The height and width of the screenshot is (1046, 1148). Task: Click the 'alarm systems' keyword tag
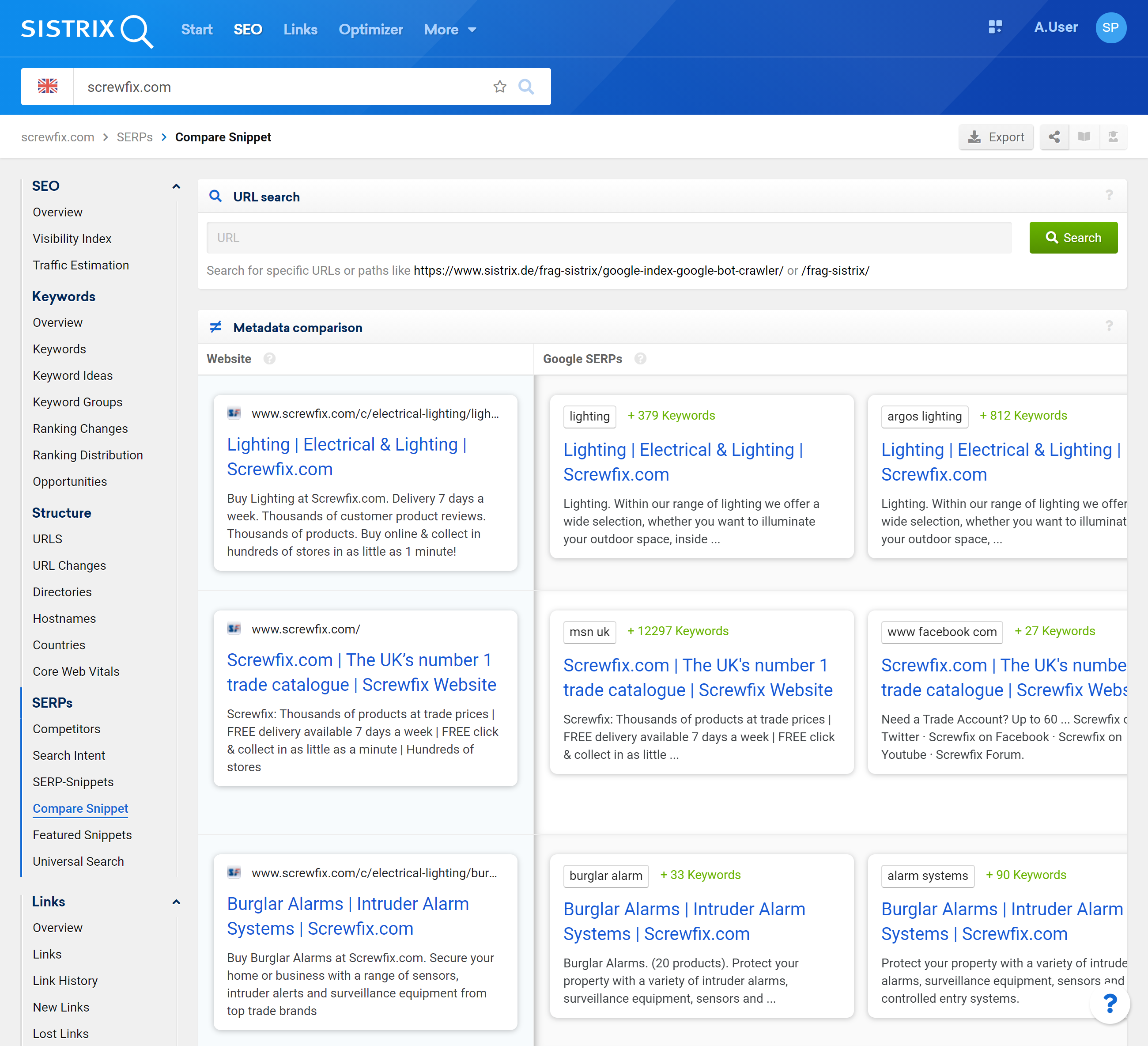pos(928,875)
